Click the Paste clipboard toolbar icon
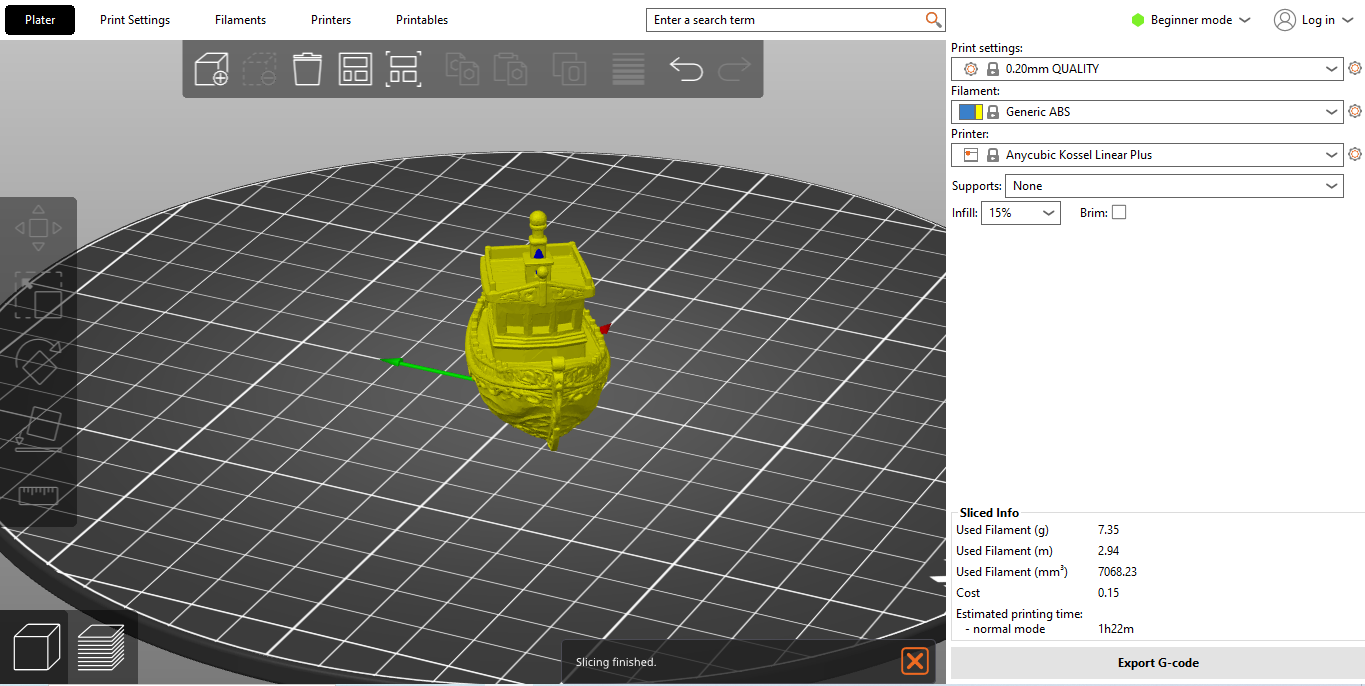This screenshot has height=686, width=1365. [510, 69]
